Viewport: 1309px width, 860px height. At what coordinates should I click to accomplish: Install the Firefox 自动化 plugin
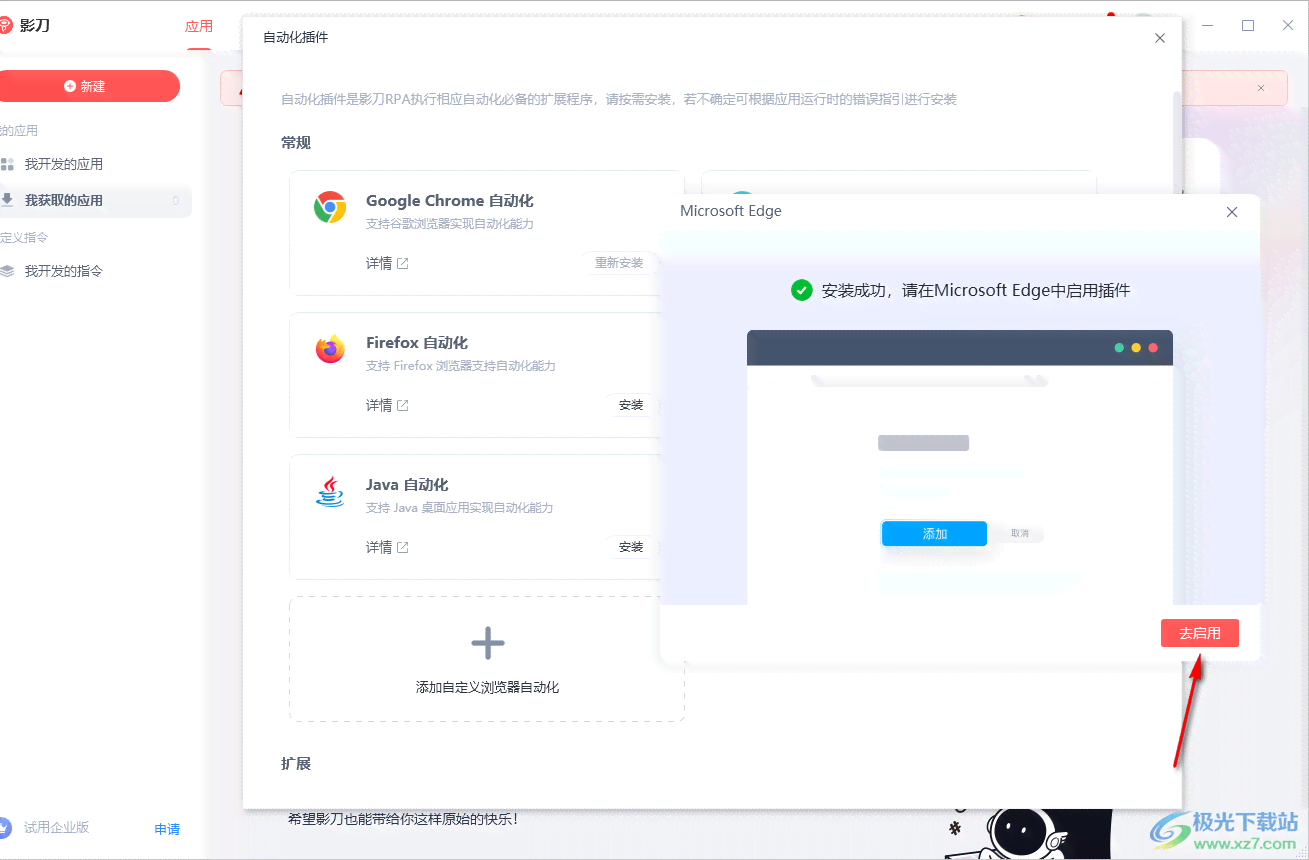tap(631, 405)
